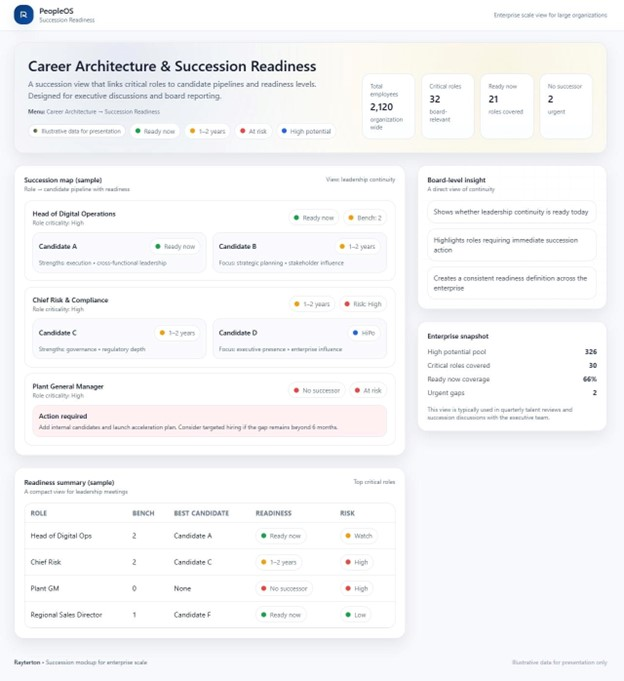
Task: Click 'Creates a consistent readiness definition' insight
Action: point(512,283)
